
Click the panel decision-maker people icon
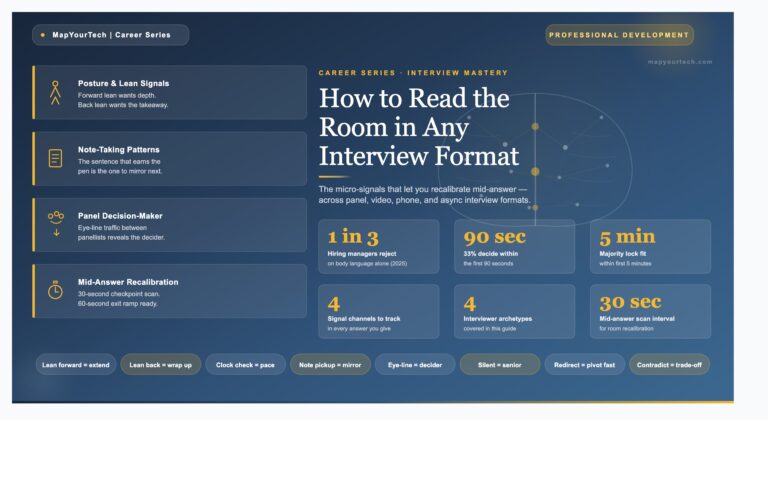coord(56,224)
